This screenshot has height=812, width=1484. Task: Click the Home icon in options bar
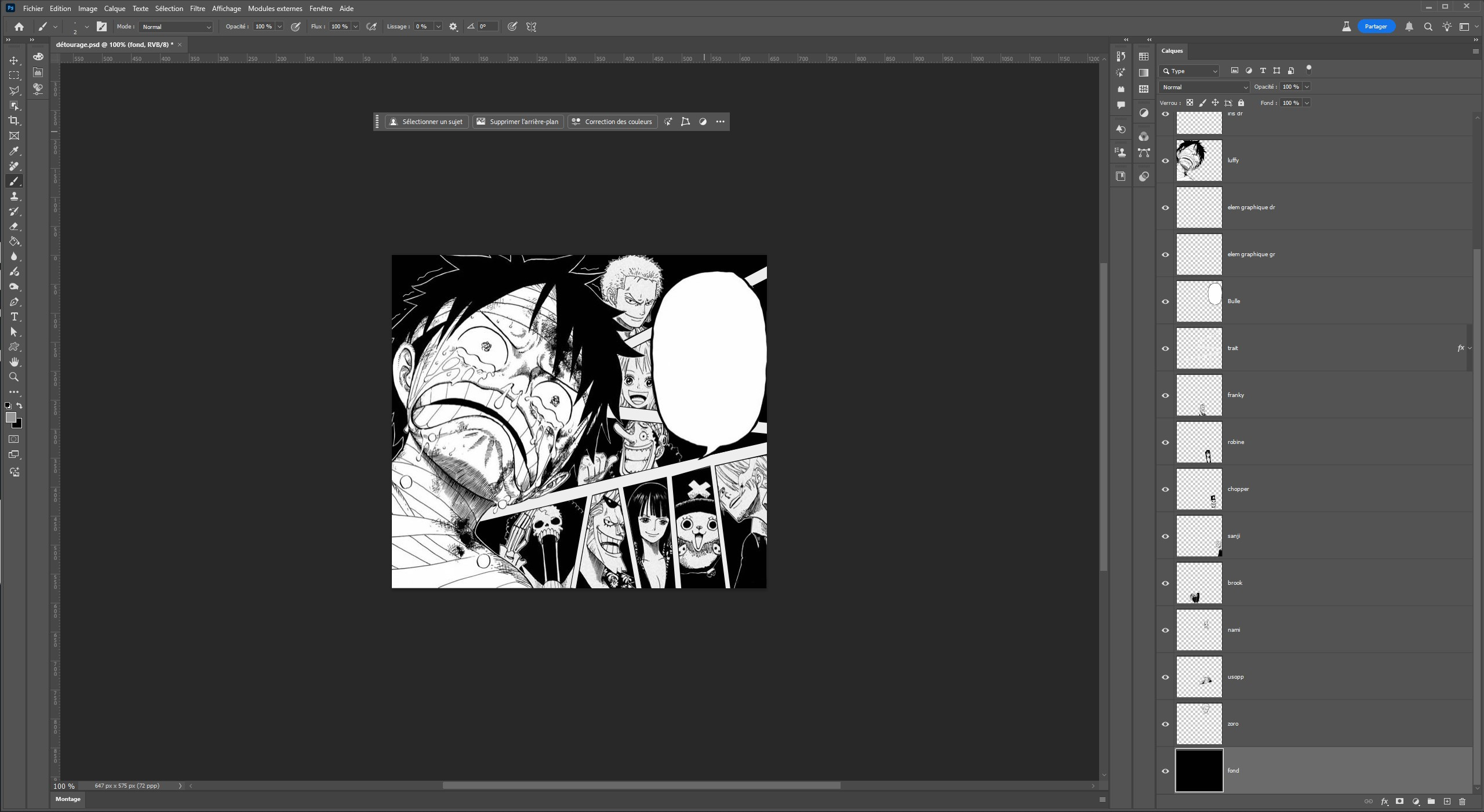pos(19,27)
